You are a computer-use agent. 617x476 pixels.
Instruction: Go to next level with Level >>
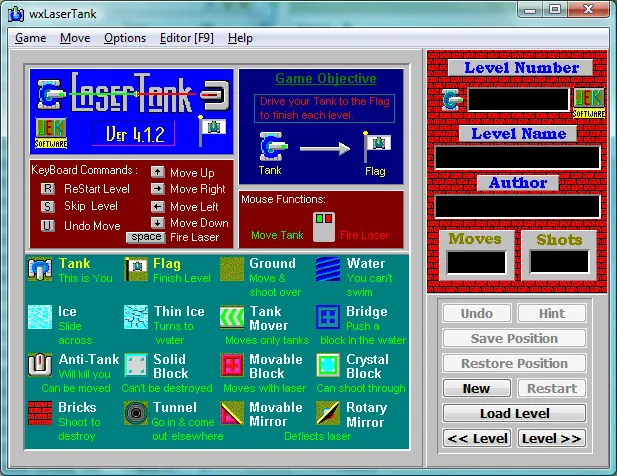(x=552, y=438)
